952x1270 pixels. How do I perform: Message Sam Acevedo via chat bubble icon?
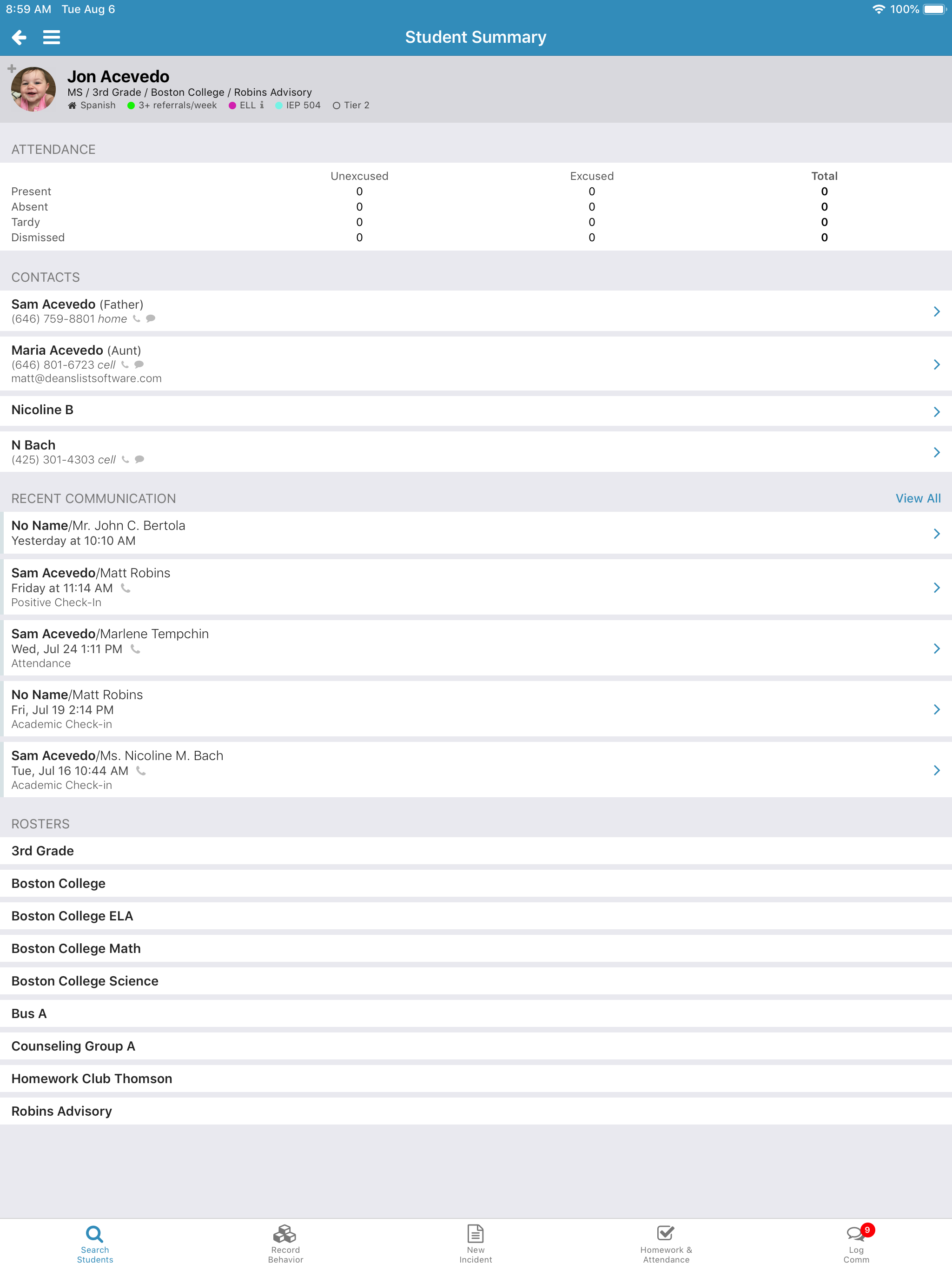(151, 318)
